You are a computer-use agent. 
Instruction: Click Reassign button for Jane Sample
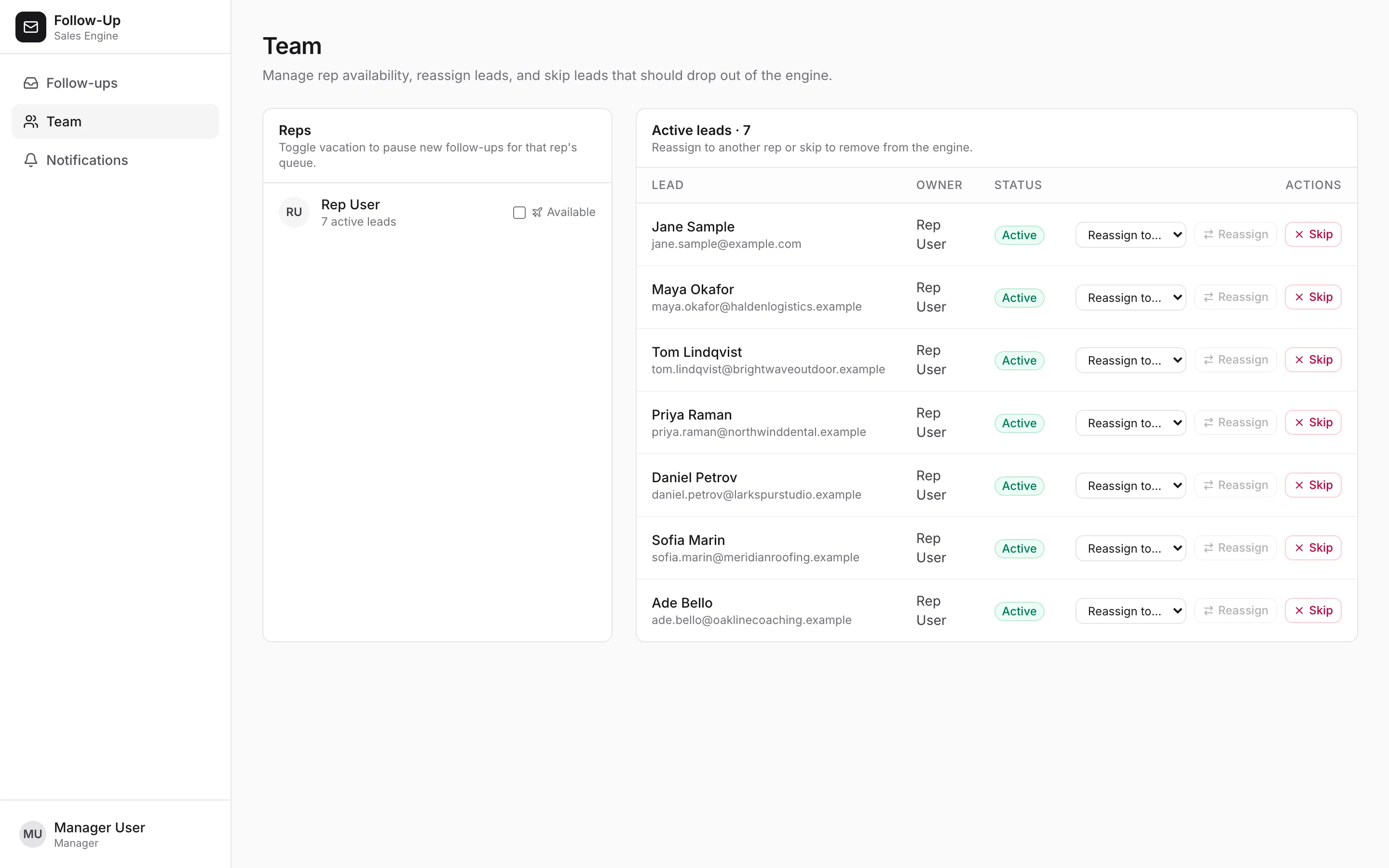click(1235, 234)
